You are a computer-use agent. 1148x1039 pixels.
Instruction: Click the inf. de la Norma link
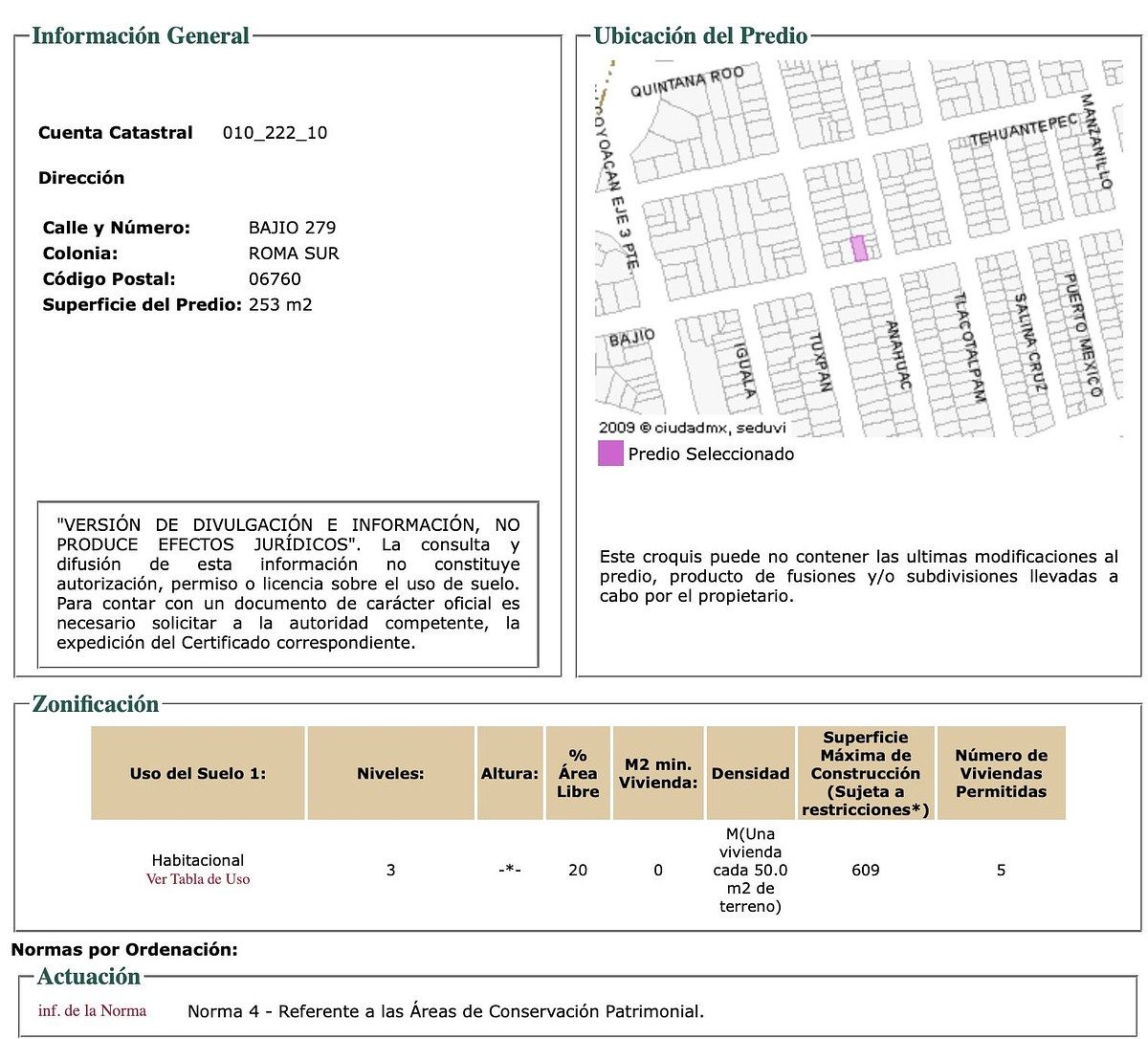coord(92,1010)
